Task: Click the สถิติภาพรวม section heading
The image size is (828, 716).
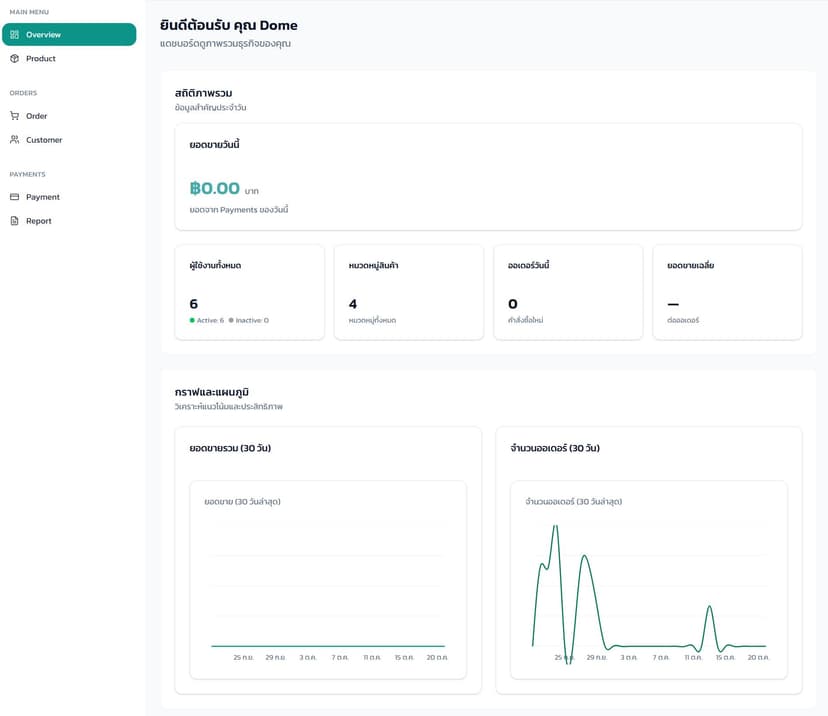Action: coord(203,93)
